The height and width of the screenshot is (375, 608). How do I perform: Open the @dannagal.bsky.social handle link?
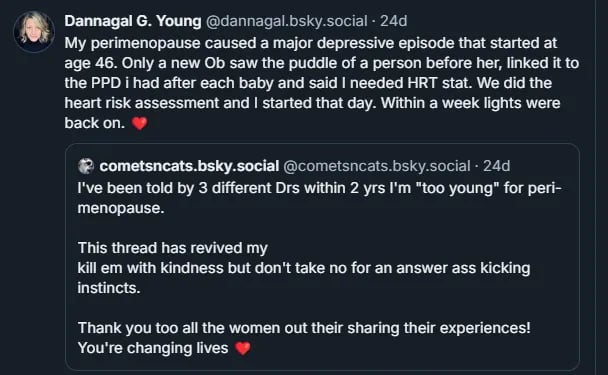(x=287, y=21)
